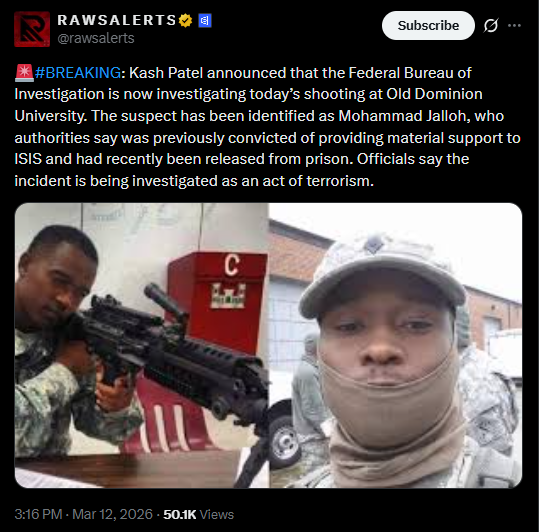The height and width of the screenshot is (532, 539).
Task: View the 50.1K Views analytics
Action: tap(198, 514)
